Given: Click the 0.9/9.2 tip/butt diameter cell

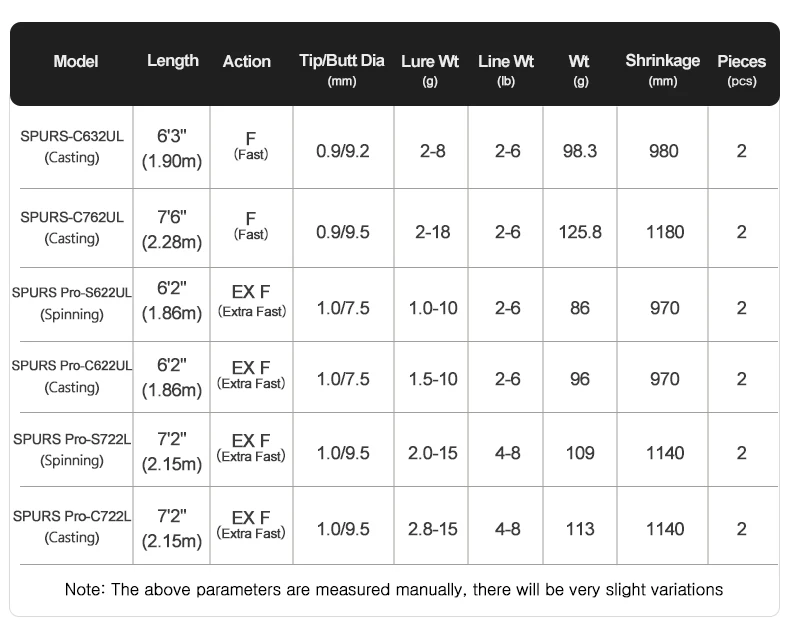Looking at the screenshot, I should click(x=343, y=152).
